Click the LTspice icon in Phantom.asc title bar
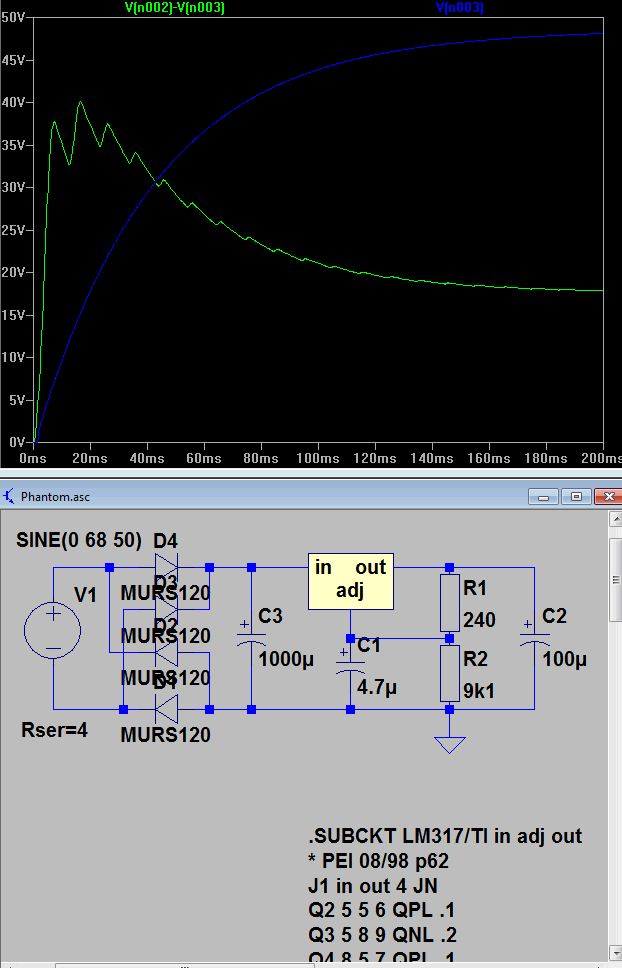Viewport: 622px width, 968px height. pos(9,496)
